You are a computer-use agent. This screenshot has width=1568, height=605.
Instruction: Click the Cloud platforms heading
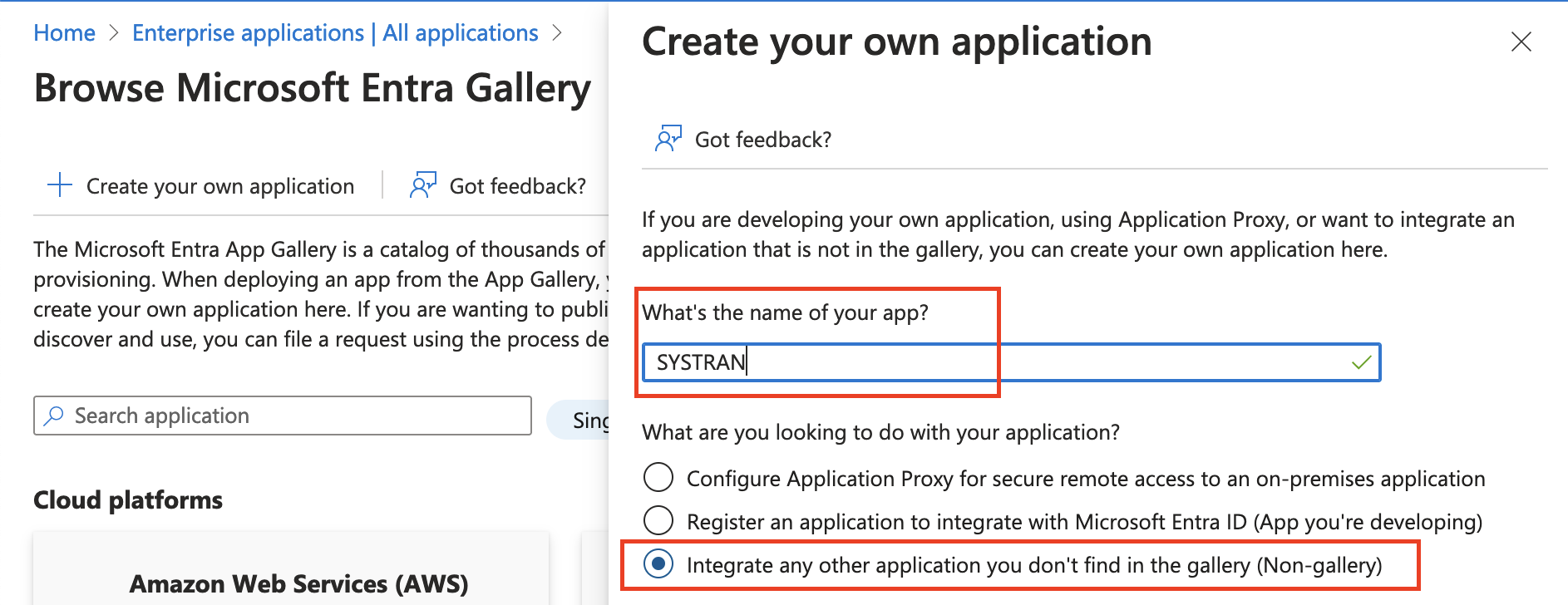point(128,499)
